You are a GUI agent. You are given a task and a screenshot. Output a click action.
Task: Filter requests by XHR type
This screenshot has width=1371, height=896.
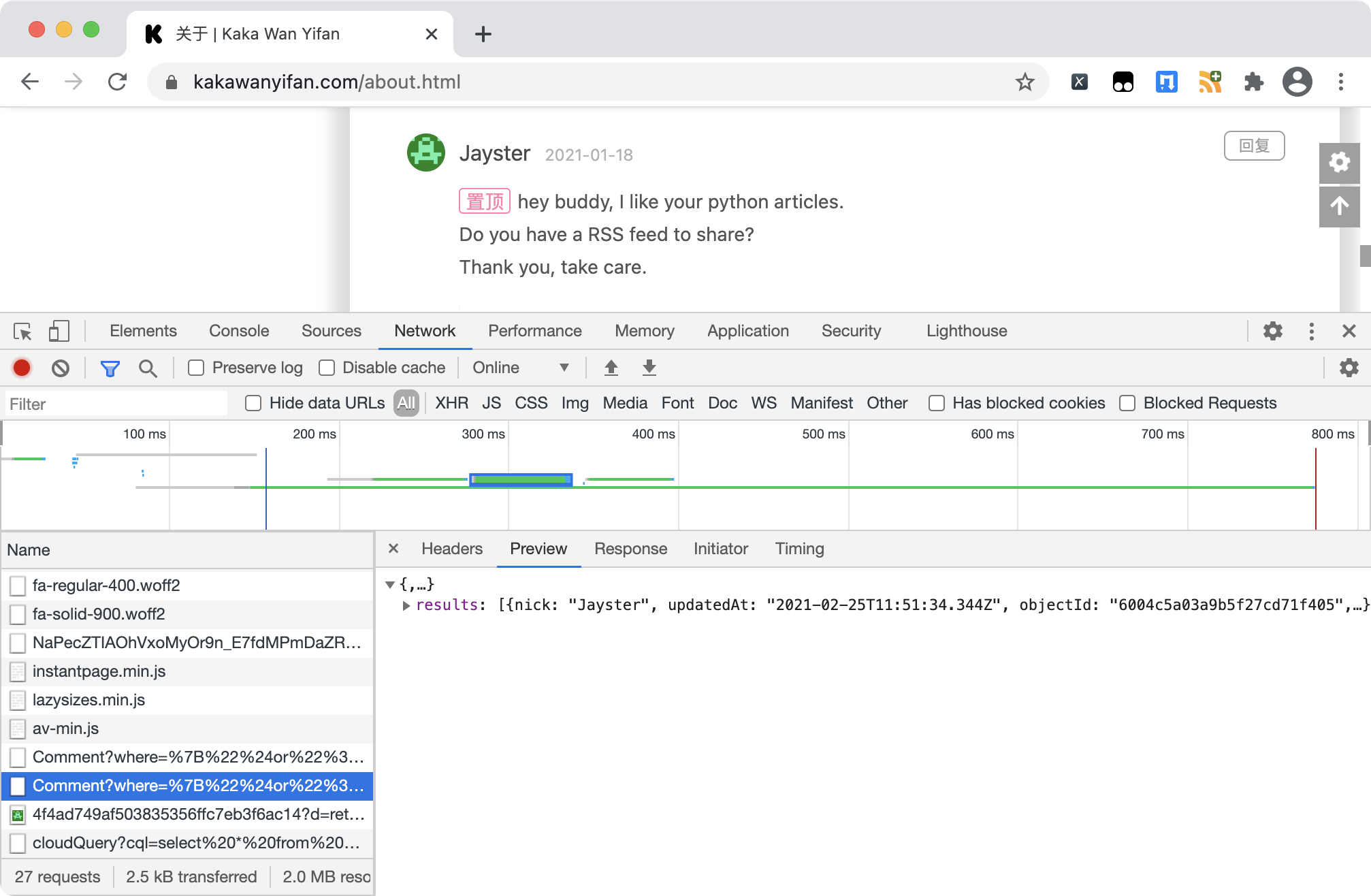(451, 403)
